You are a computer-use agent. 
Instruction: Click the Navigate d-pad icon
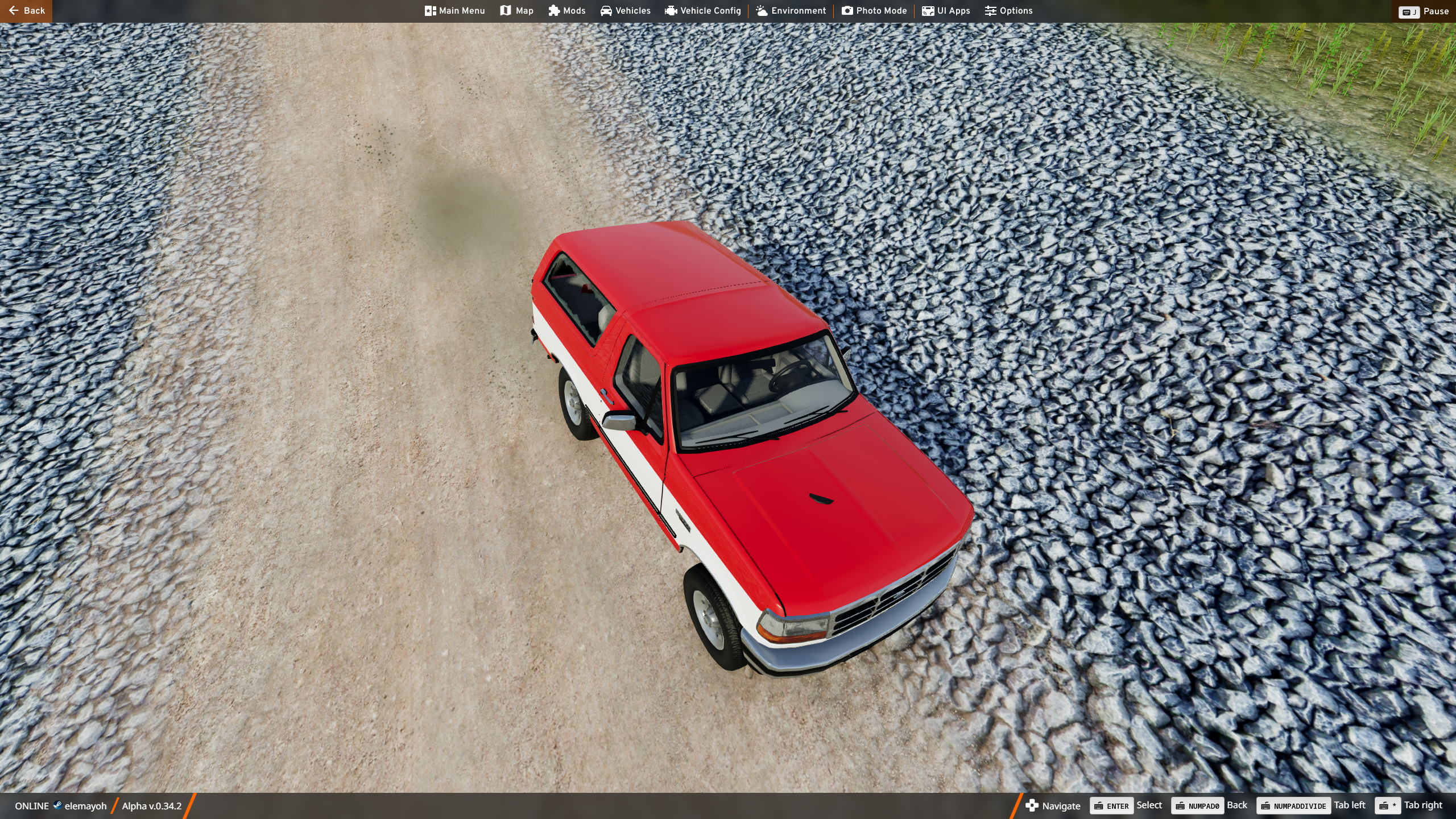point(1032,805)
